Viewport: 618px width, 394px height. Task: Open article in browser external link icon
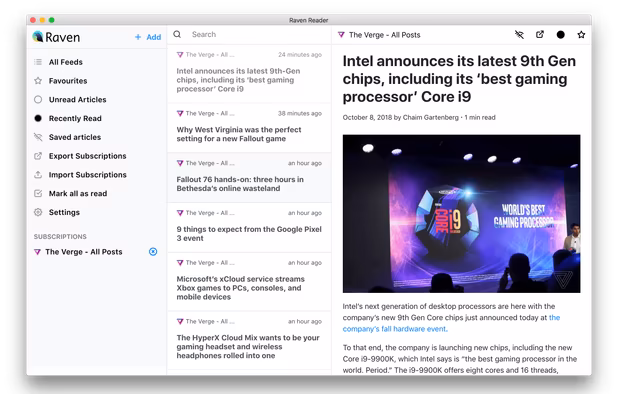540,35
